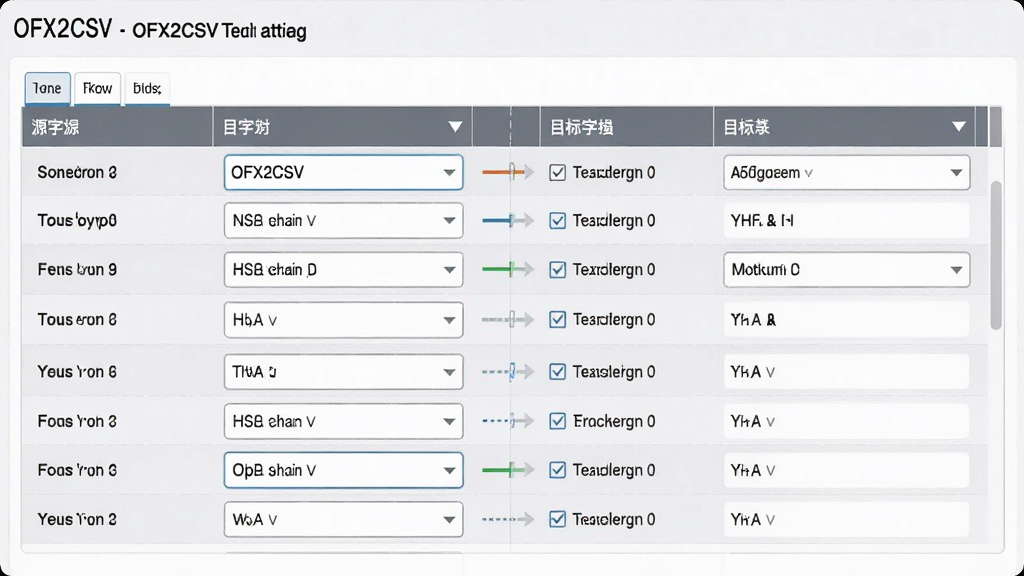Uncheck the checkbox in the OpB shain row
The height and width of the screenshot is (576, 1024).
[x=557, y=470]
